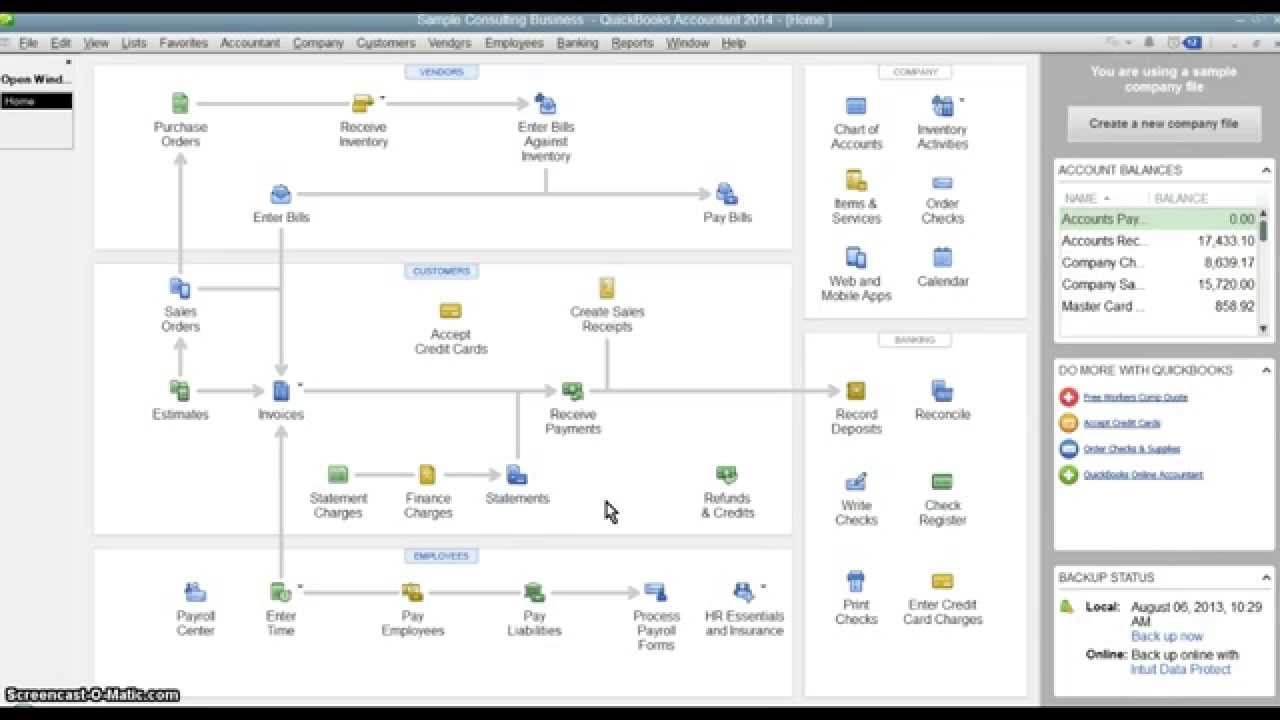Expand the HR Essentials dropdown arrow

(x=763, y=586)
